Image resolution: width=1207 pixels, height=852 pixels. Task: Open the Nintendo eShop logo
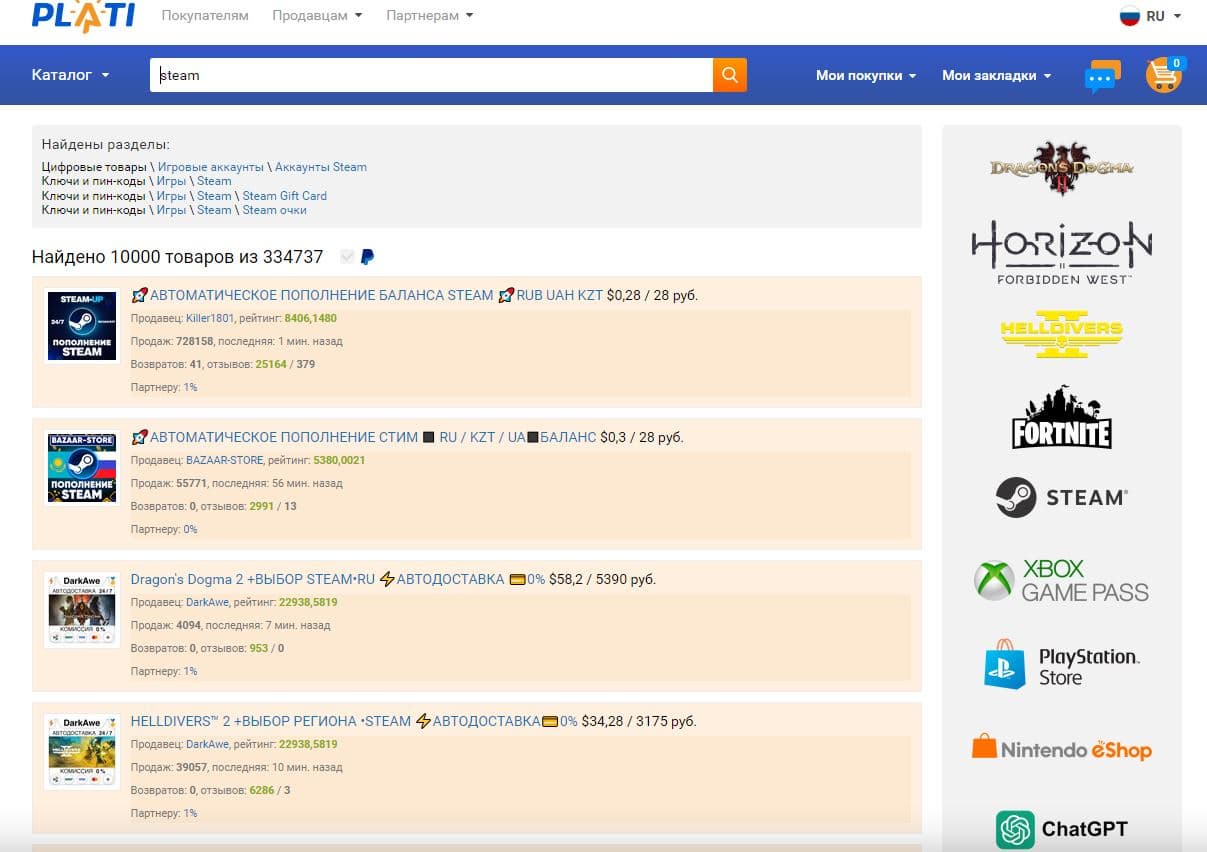tap(1062, 749)
